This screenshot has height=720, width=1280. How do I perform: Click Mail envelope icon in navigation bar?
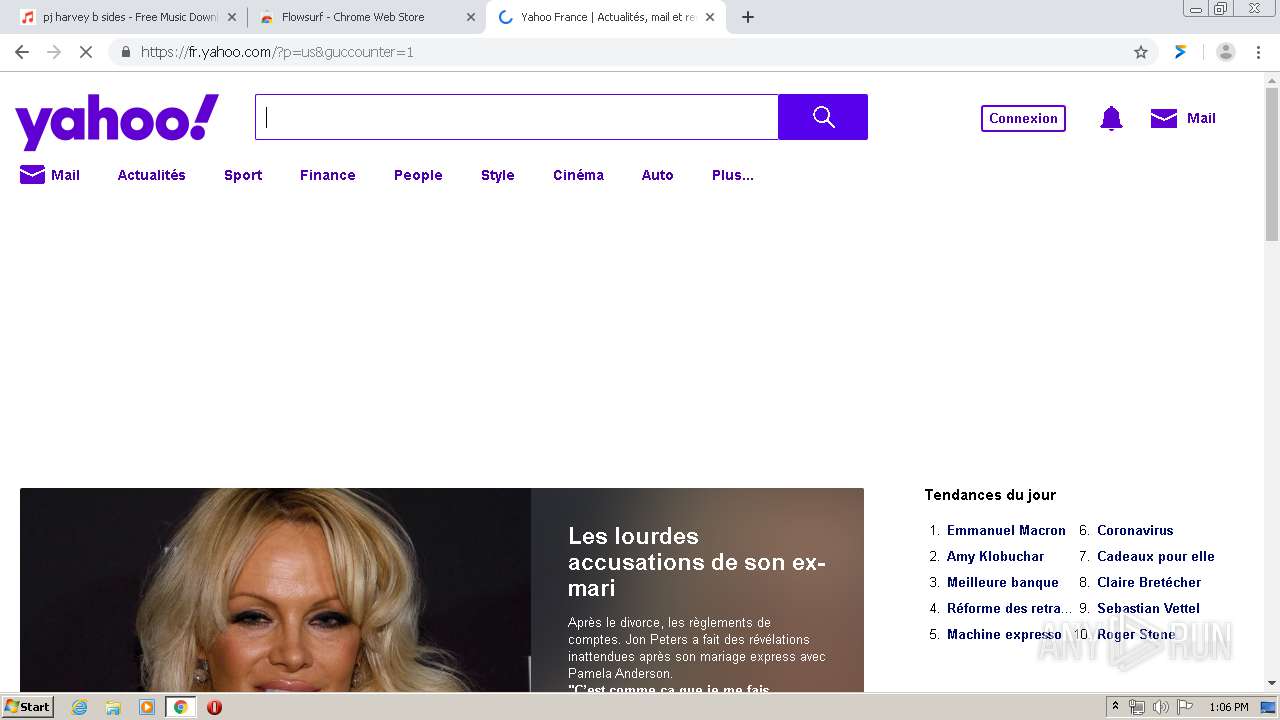(x=32, y=175)
